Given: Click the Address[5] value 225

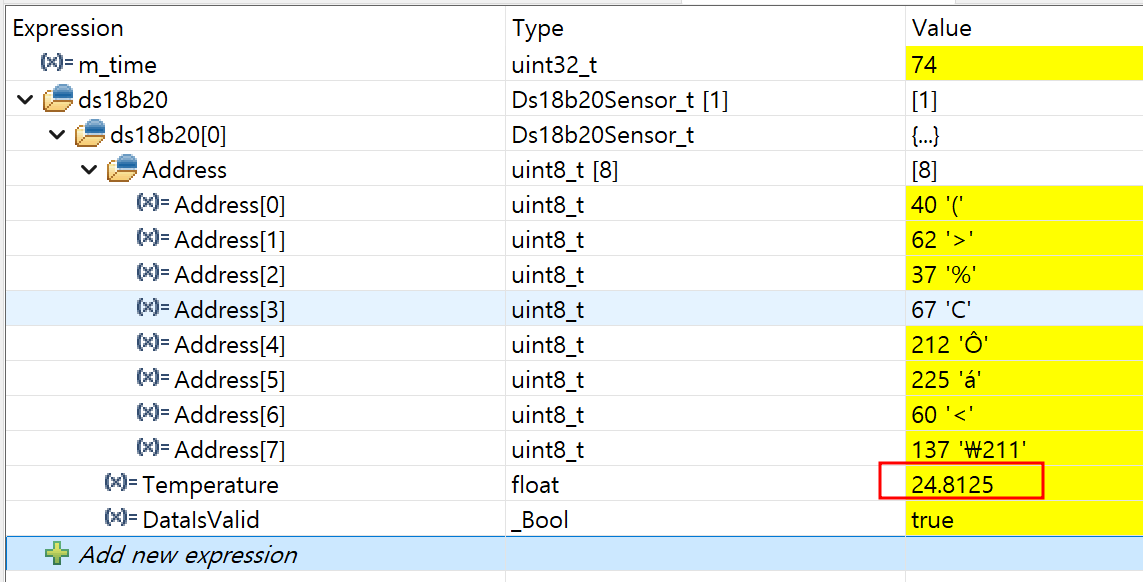Looking at the screenshot, I should 948,380.
